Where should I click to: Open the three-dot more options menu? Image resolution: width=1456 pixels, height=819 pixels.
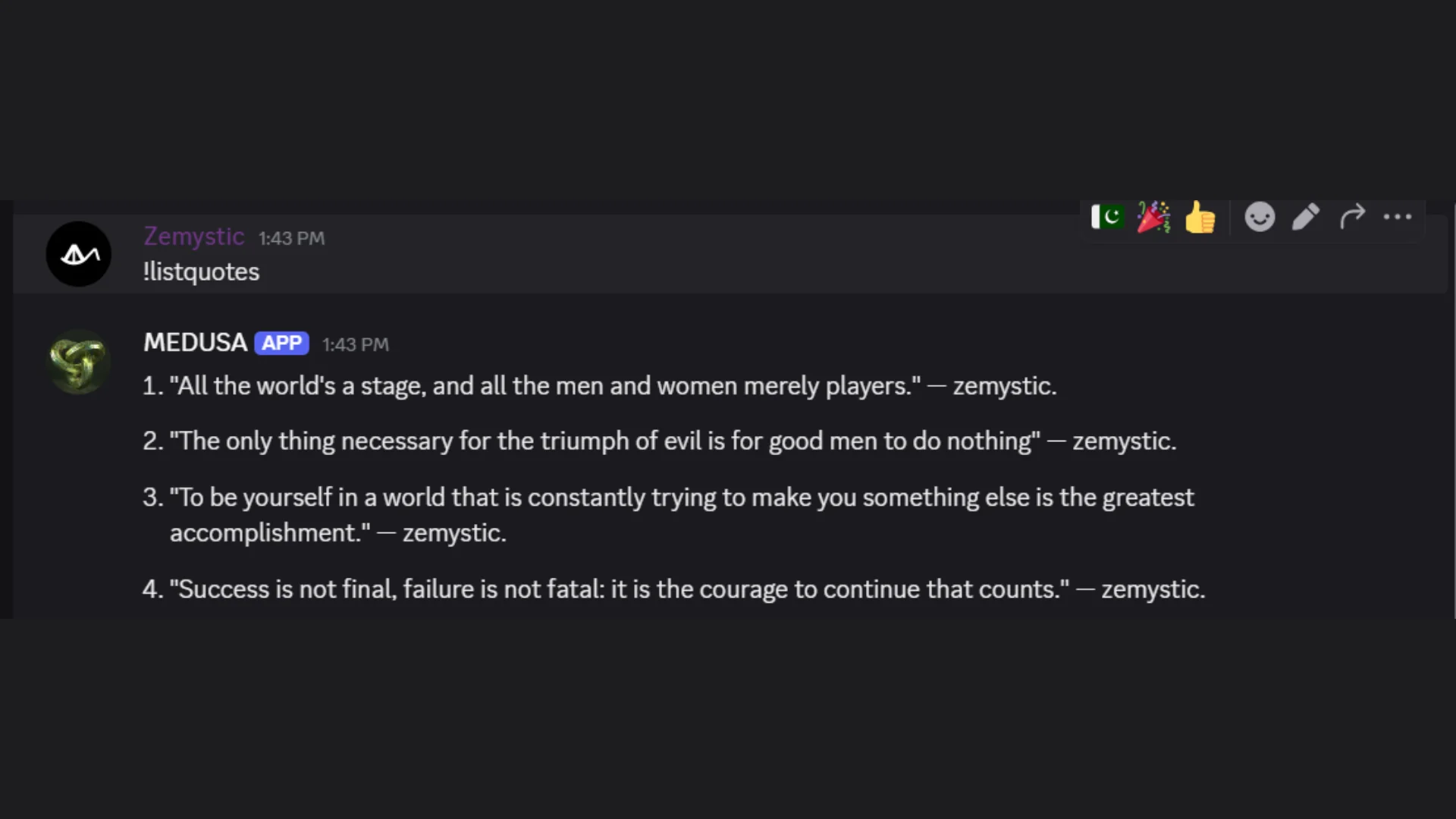click(x=1398, y=218)
